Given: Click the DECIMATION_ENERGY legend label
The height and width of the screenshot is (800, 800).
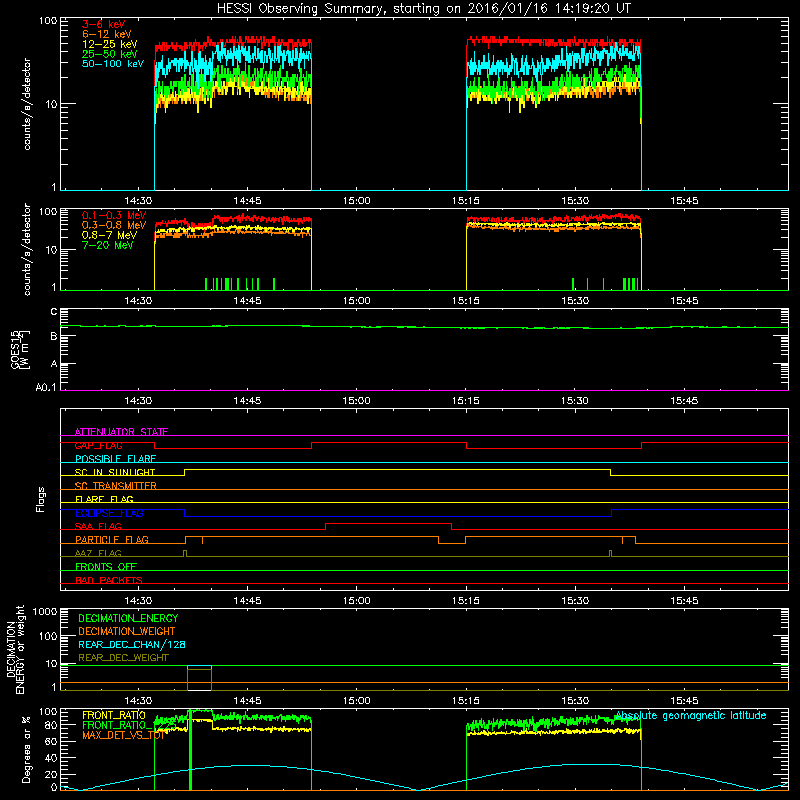Looking at the screenshot, I should (128, 618).
